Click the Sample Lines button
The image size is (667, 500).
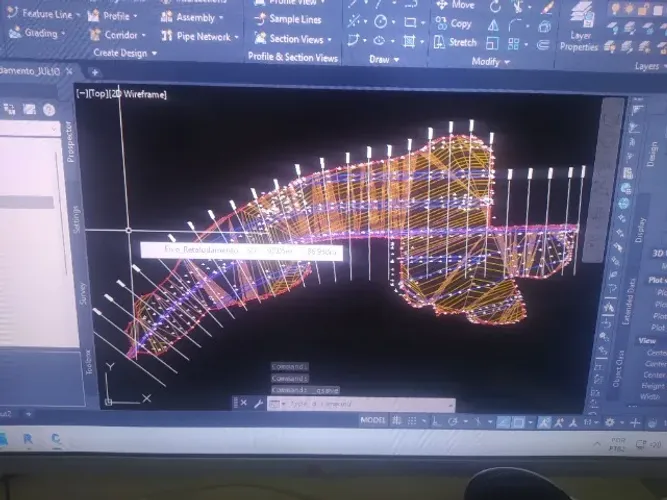[x=288, y=19]
